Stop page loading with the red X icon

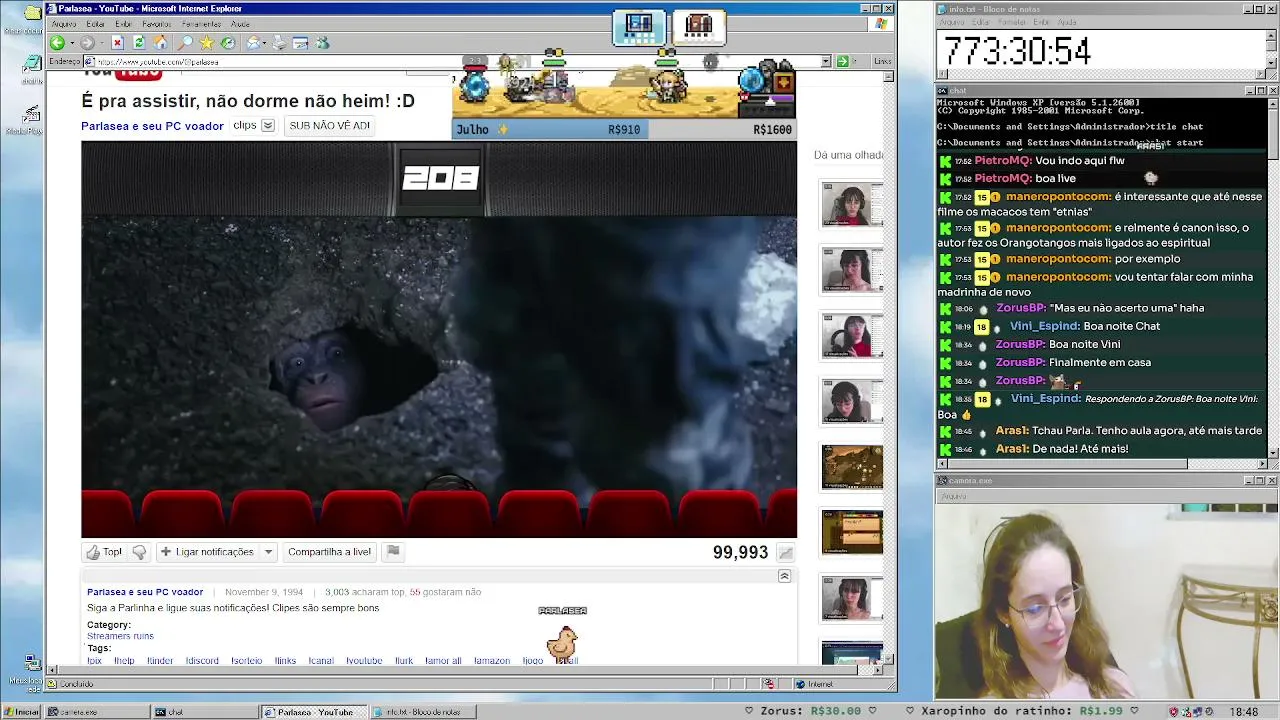(117, 43)
